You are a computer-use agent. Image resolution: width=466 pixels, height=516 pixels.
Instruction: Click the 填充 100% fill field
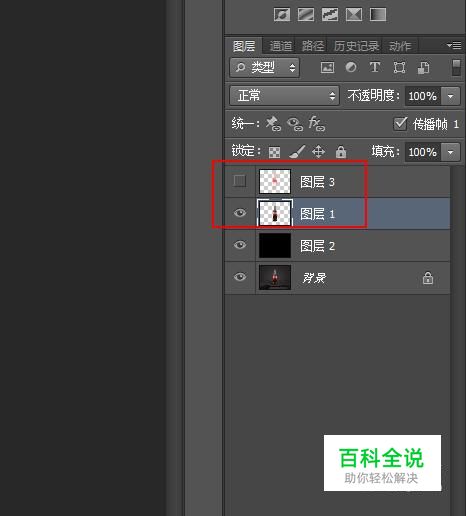coord(423,152)
